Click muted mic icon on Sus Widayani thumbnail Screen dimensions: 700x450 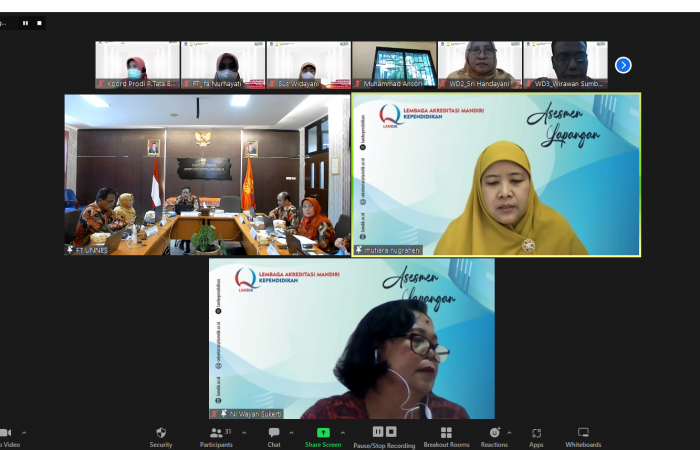(272, 83)
